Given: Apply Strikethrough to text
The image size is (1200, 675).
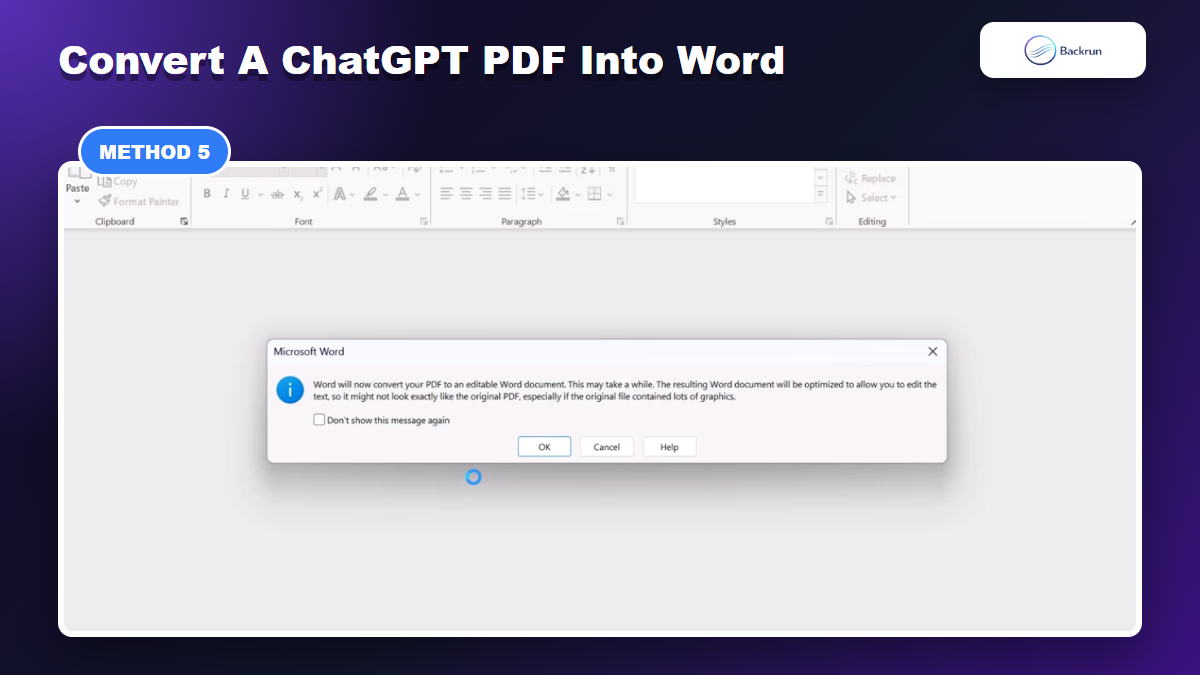Looking at the screenshot, I should [x=277, y=194].
